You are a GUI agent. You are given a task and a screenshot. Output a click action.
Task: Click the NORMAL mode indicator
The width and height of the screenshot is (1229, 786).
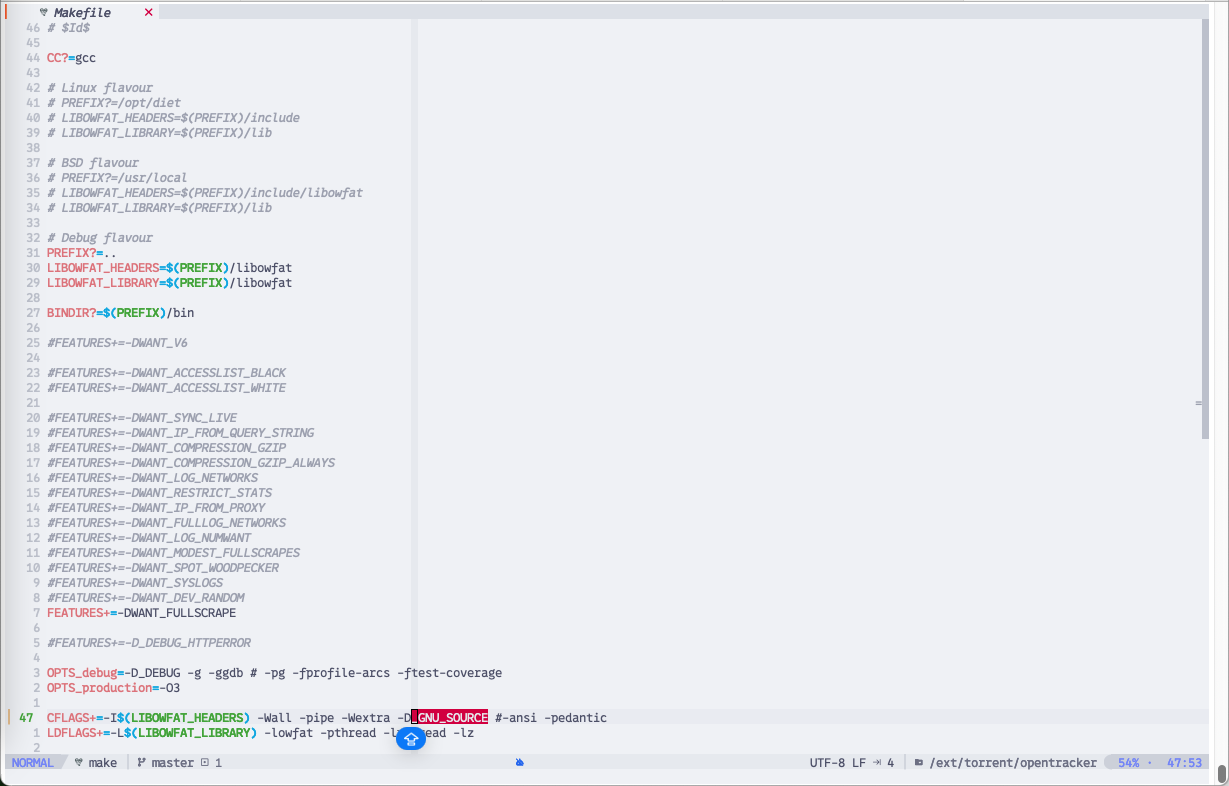tap(31, 762)
